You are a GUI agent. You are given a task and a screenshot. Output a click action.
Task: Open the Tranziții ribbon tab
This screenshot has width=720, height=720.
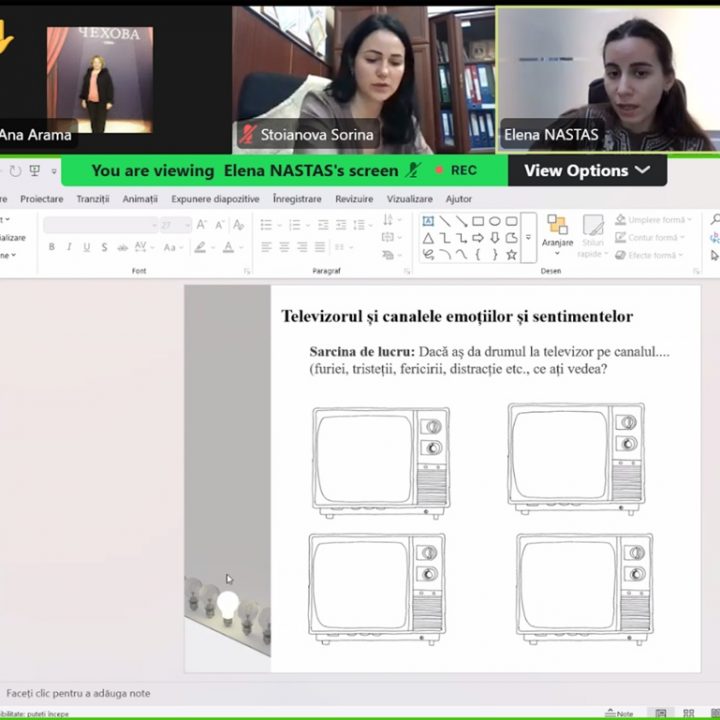click(93, 199)
